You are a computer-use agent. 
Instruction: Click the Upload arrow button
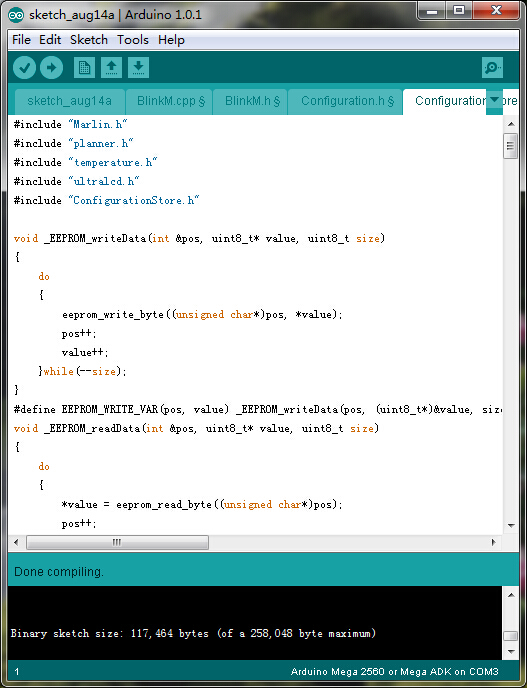[x=51, y=68]
